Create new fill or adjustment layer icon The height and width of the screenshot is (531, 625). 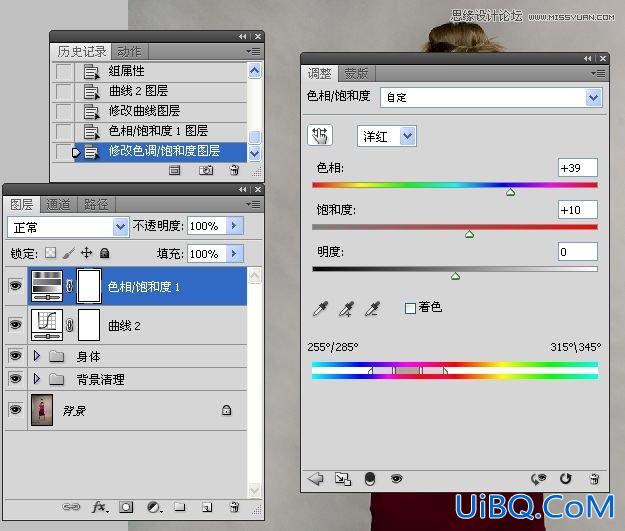pyautogui.click(x=154, y=507)
